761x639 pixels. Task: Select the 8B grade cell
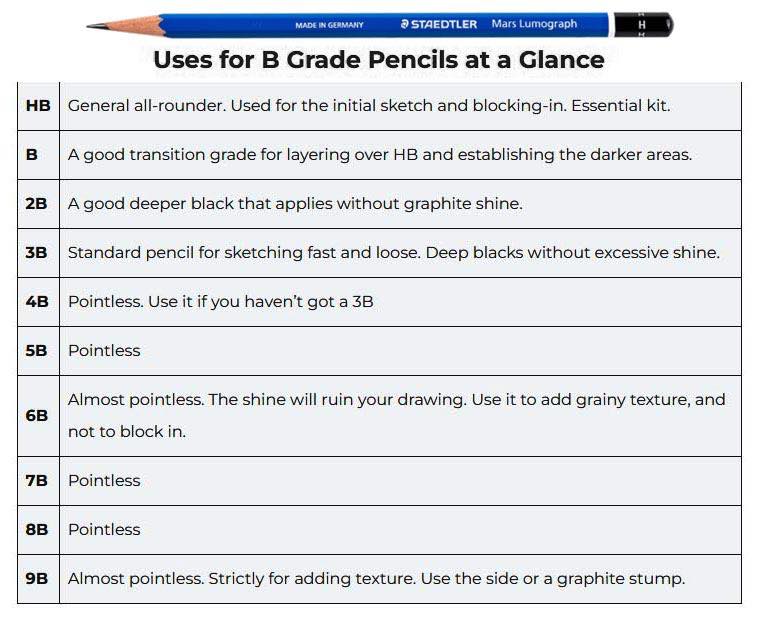click(x=38, y=530)
